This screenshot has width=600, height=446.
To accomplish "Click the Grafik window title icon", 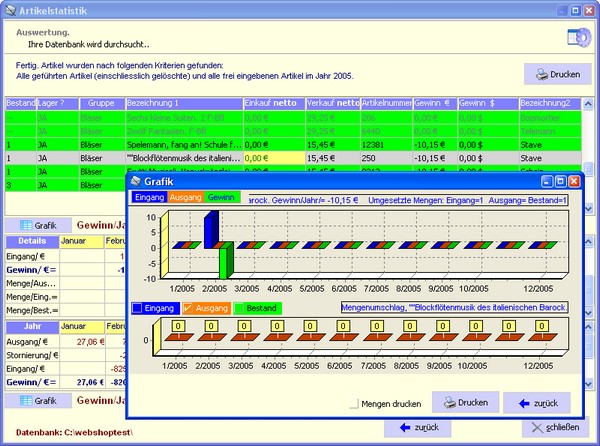I will (x=136, y=182).
